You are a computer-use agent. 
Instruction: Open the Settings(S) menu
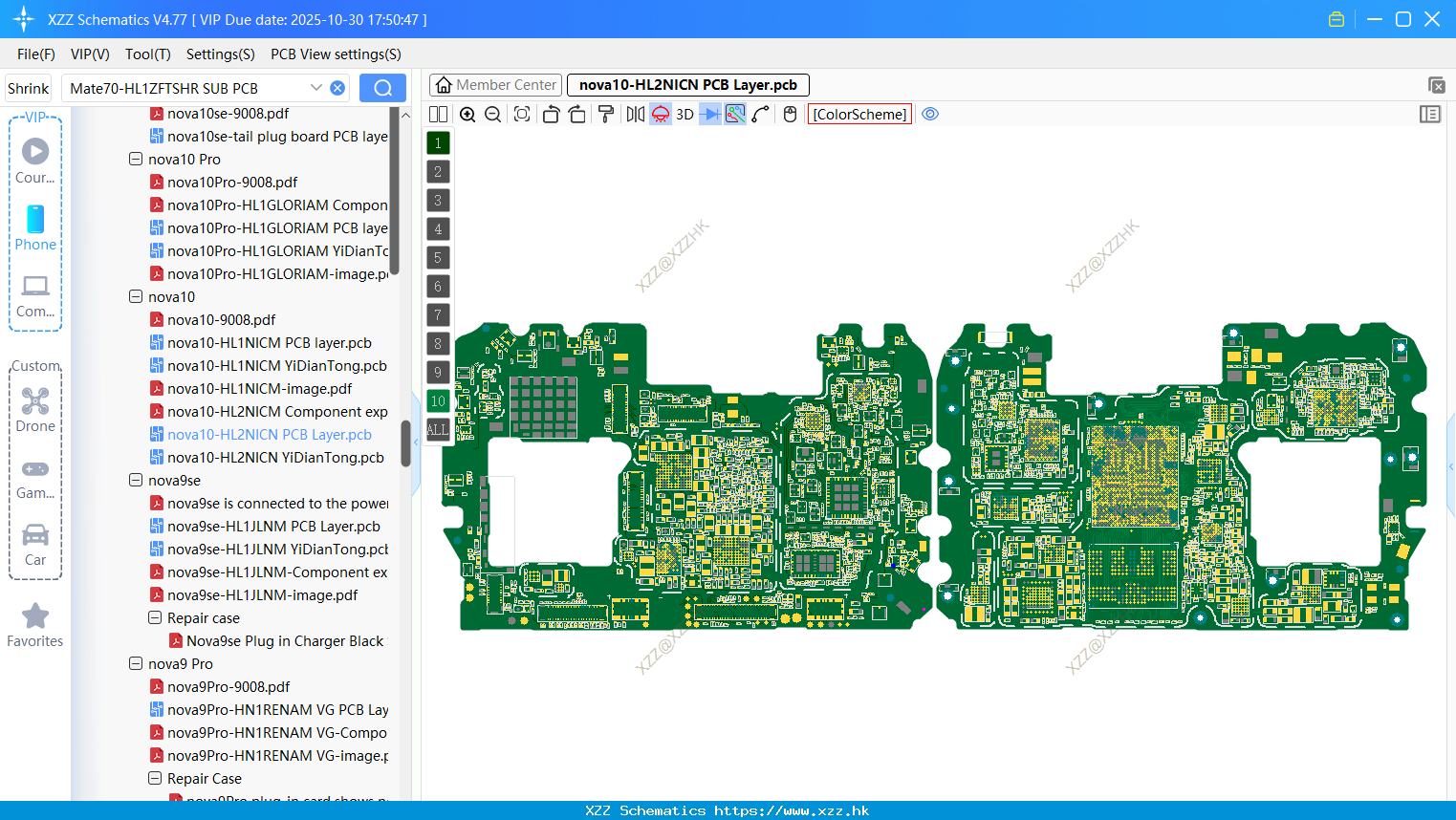[x=221, y=54]
